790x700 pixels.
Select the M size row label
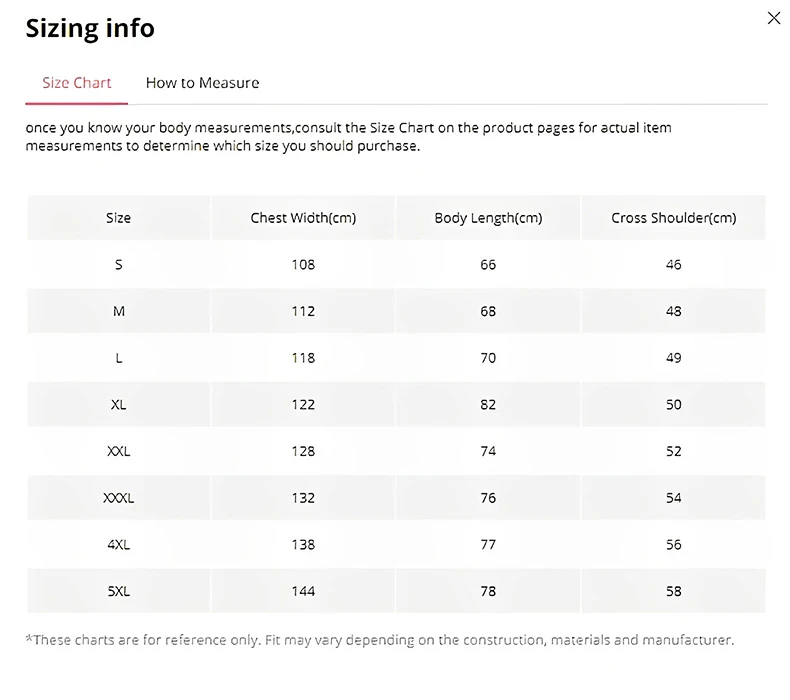(x=119, y=311)
